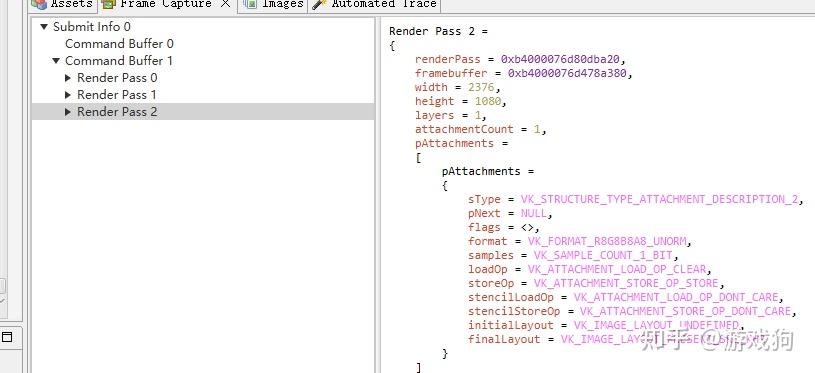Image resolution: width=815 pixels, height=373 pixels.
Task: Click the finalLayout field name
Action: click(504, 340)
